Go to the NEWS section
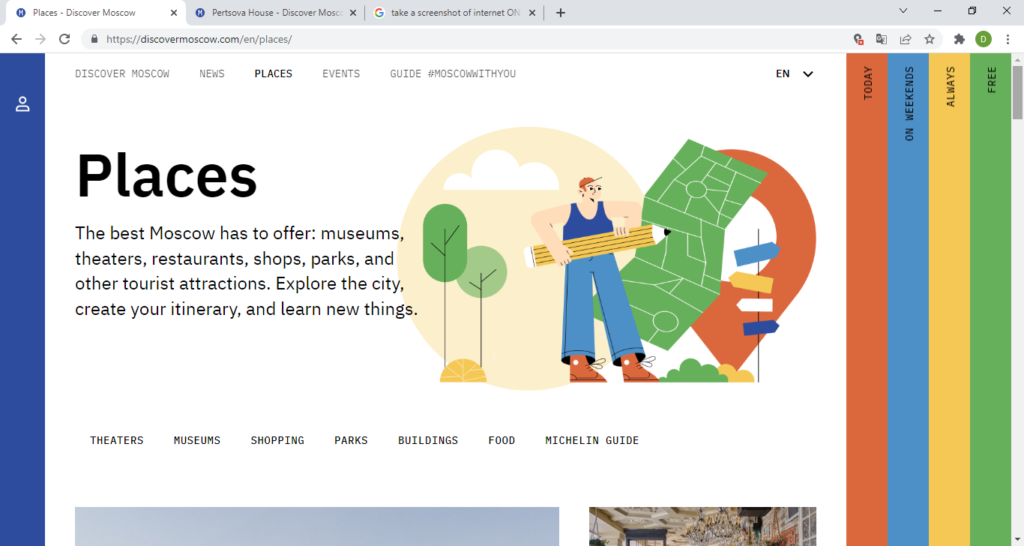This screenshot has height=546, width=1024. point(212,74)
